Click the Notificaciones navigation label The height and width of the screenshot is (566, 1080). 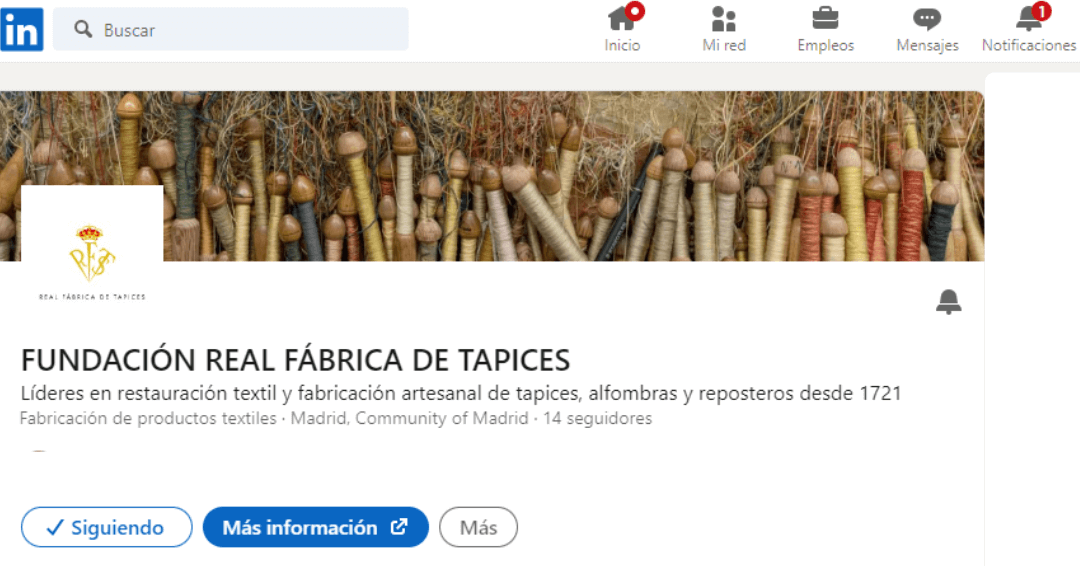[x=1029, y=45]
